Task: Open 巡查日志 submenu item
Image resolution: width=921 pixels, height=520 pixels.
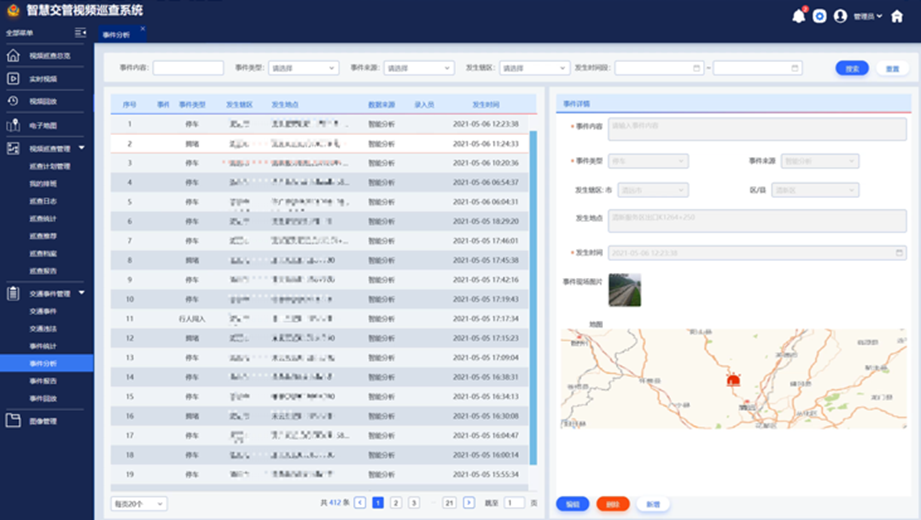Action: pos(43,201)
